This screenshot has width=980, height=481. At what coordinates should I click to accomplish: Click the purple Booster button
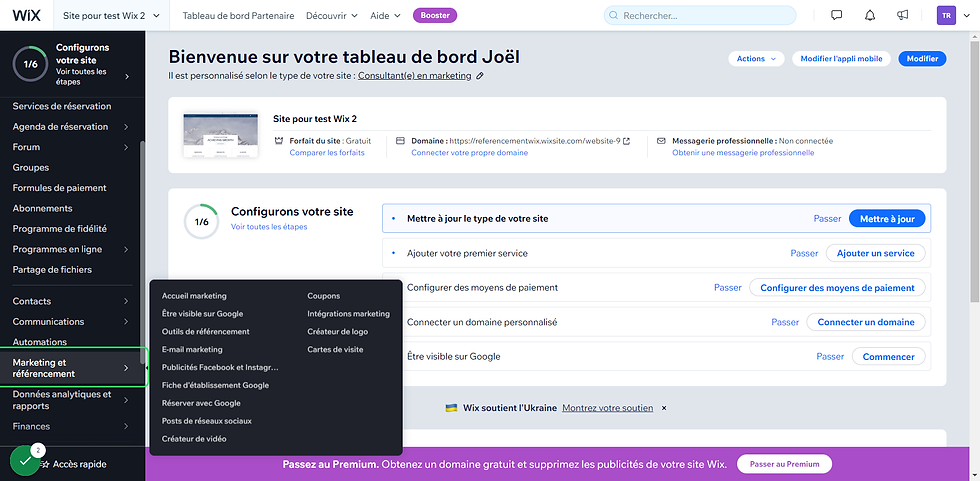(x=435, y=16)
